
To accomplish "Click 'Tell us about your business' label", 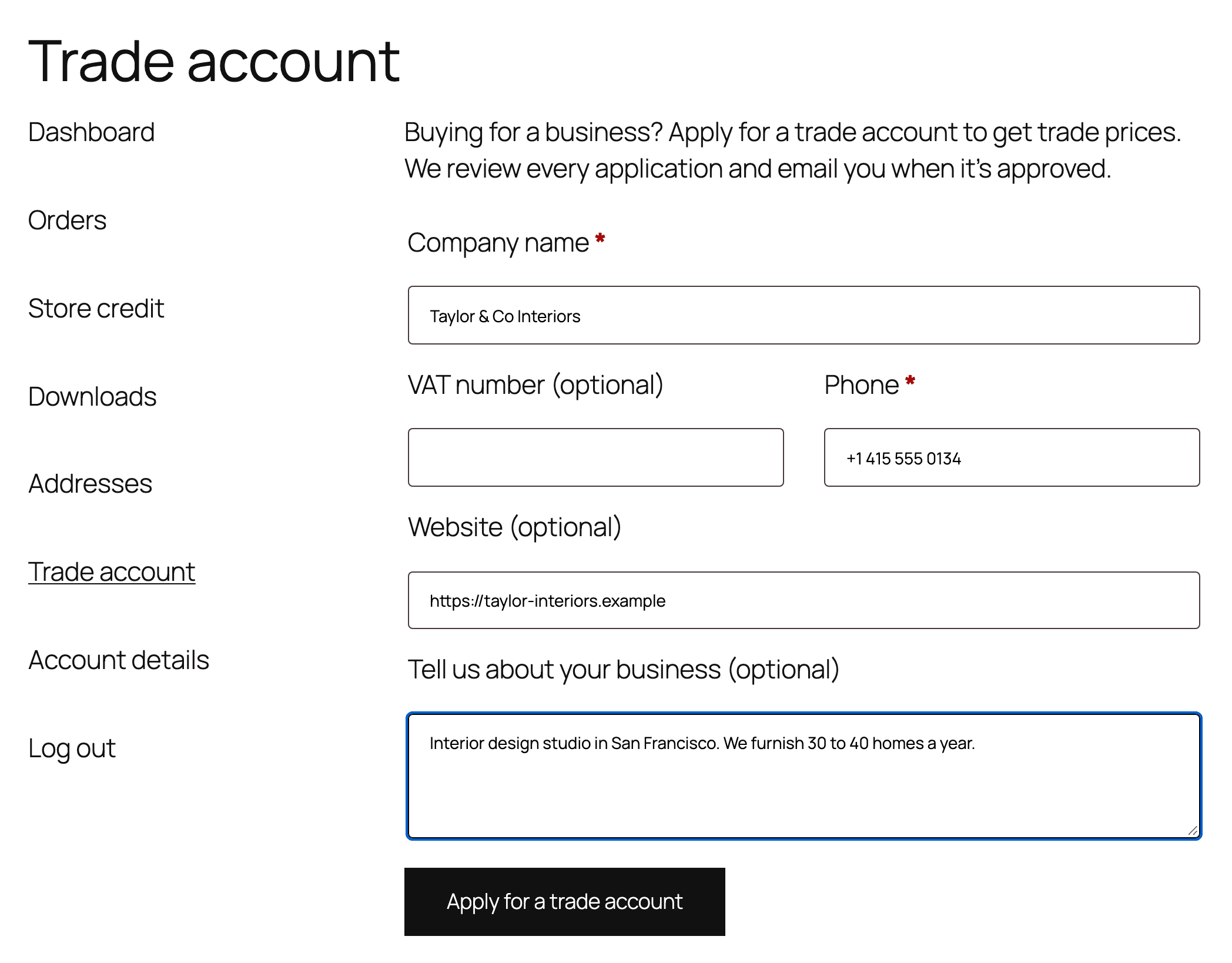I will pyautogui.click(x=623, y=670).
